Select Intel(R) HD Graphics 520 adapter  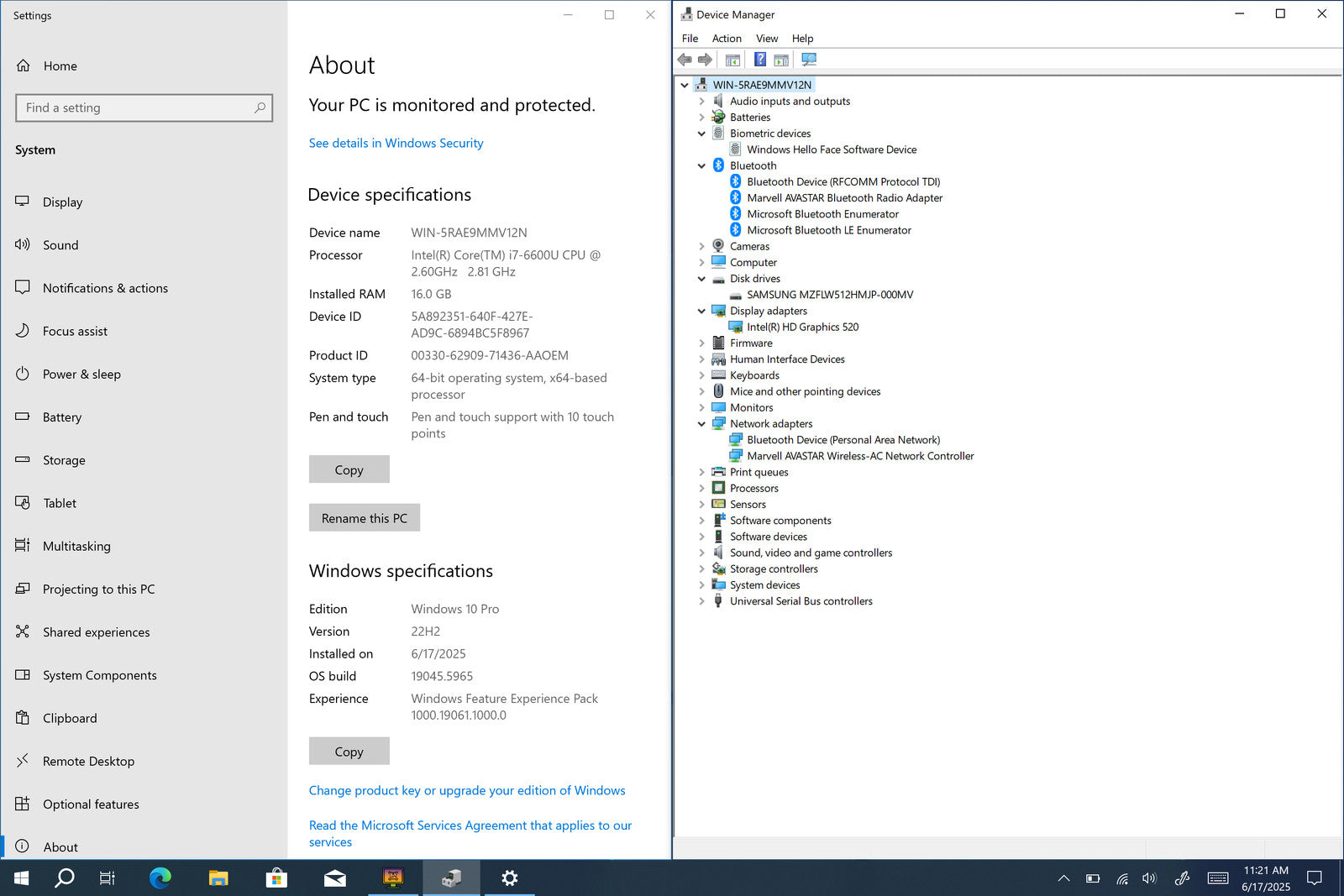[x=802, y=327]
